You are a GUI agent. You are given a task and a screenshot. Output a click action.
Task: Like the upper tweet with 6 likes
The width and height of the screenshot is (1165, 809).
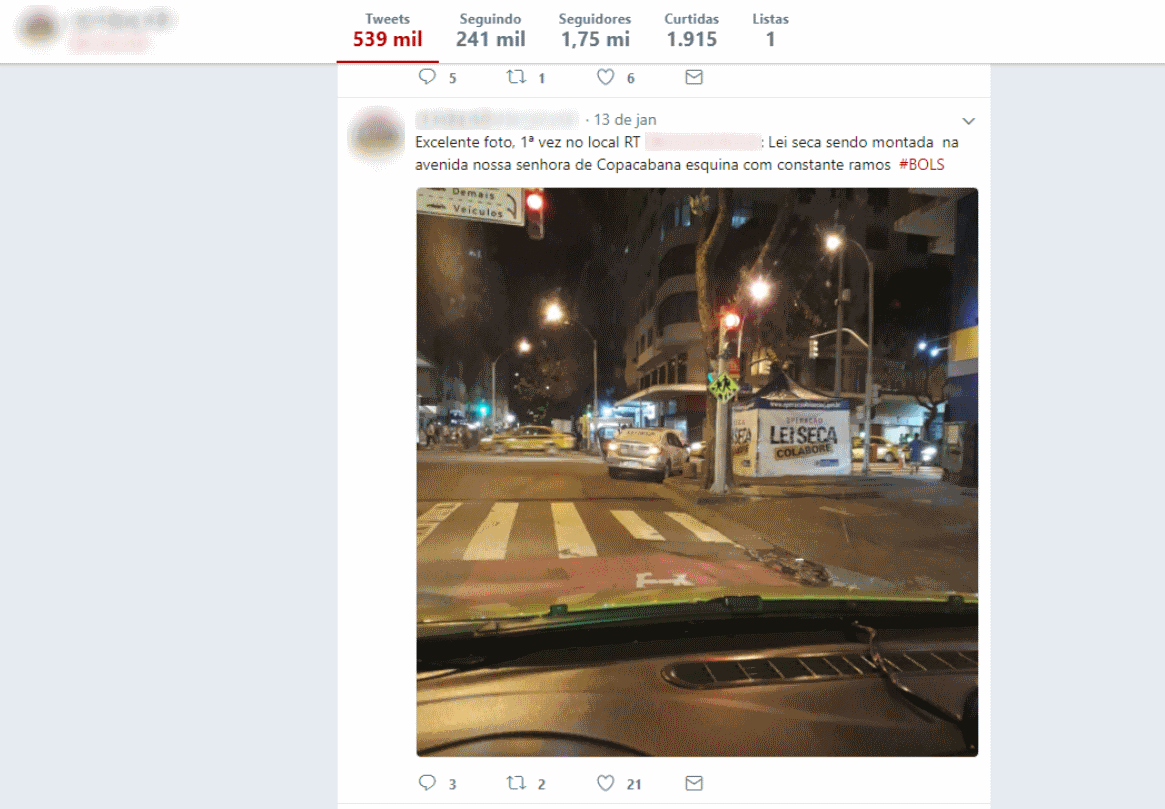[x=606, y=77]
